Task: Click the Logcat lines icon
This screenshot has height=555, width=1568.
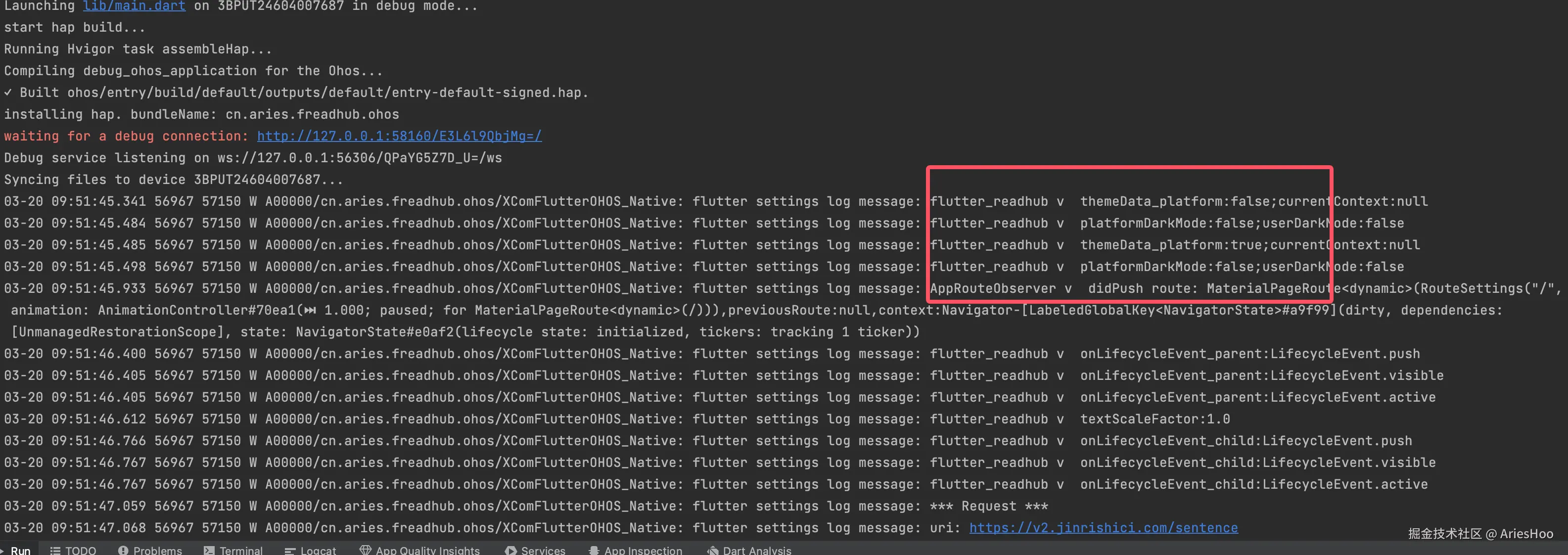Action: (290, 550)
